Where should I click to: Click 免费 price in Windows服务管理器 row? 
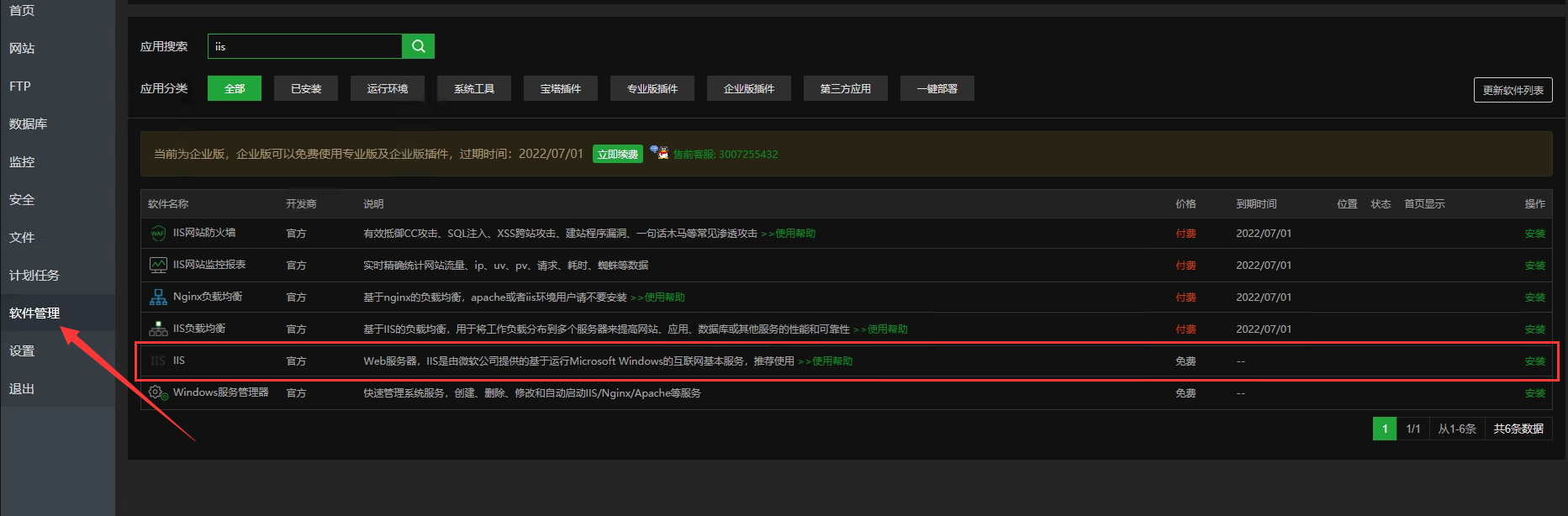[x=1185, y=393]
